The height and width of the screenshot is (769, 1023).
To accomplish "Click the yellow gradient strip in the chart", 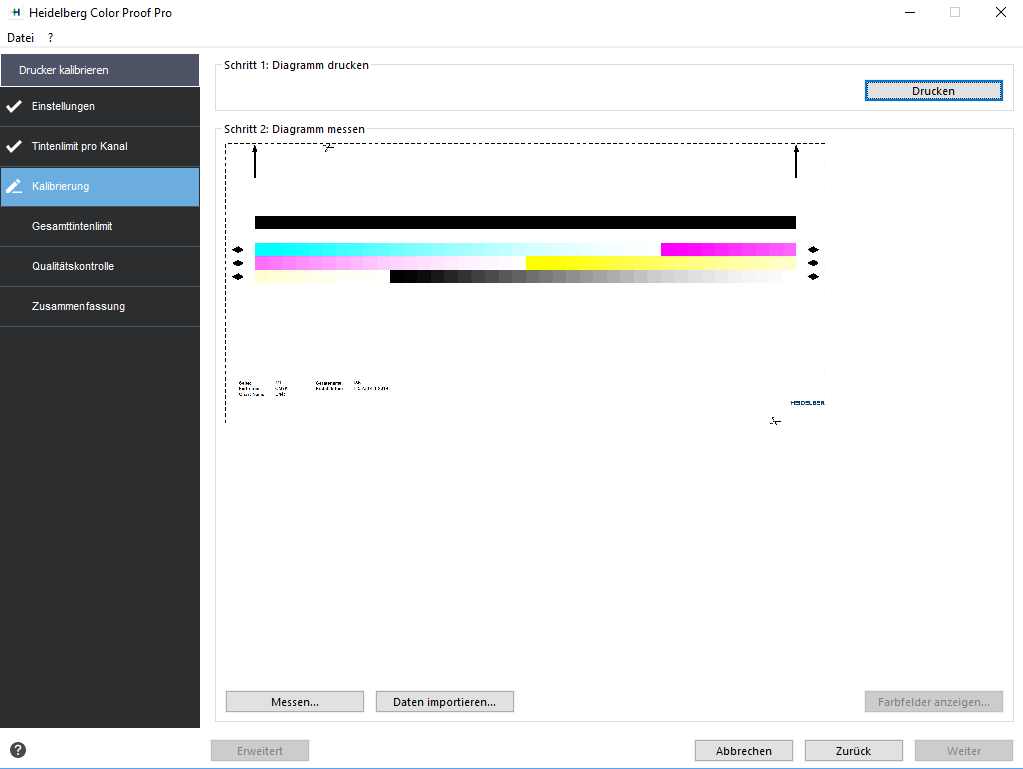I will tap(660, 263).
